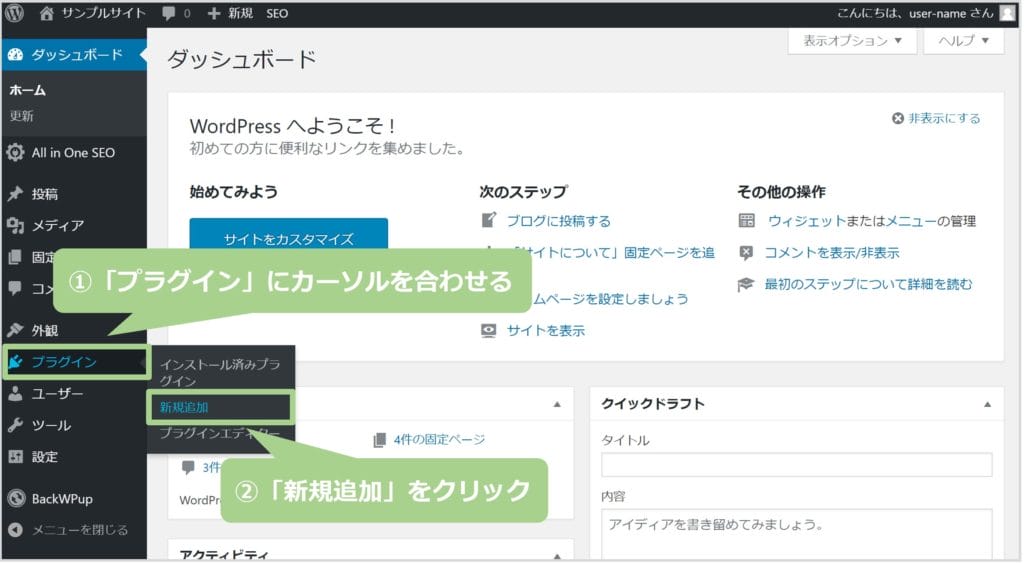Select 新規追加 in plugin flyout menu
This screenshot has width=1024, height=564.
(184, 407)
